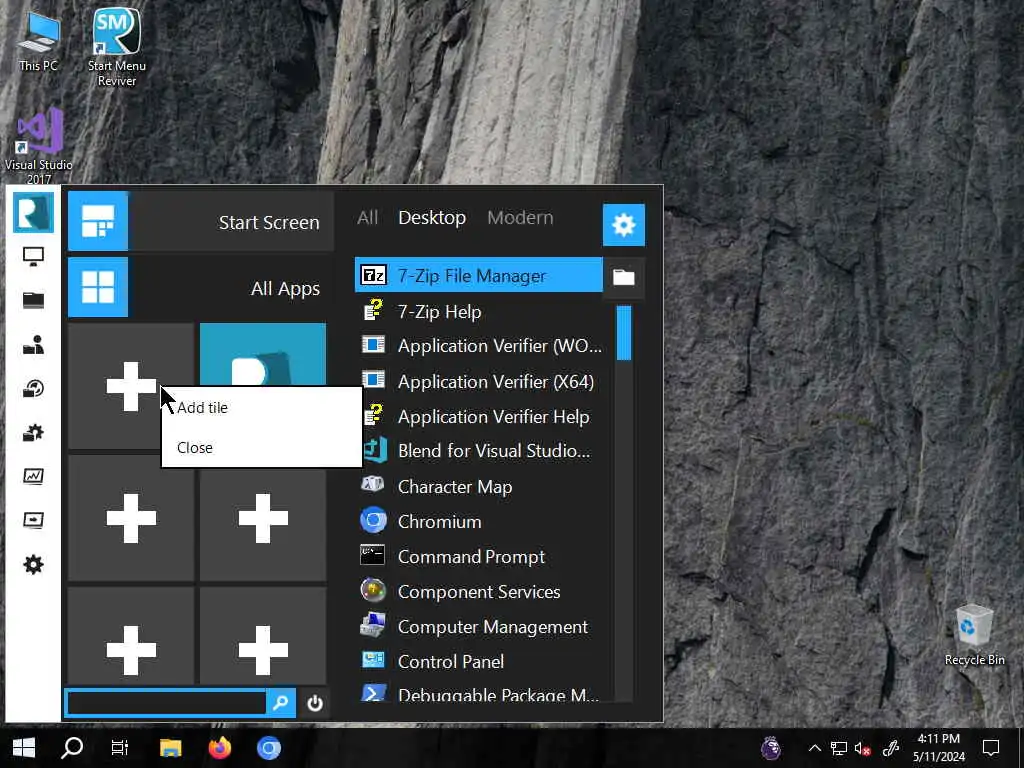This screenshot has height=768, width=1024.
Task: Open the All Apps tile
Action: click(200, 287)
